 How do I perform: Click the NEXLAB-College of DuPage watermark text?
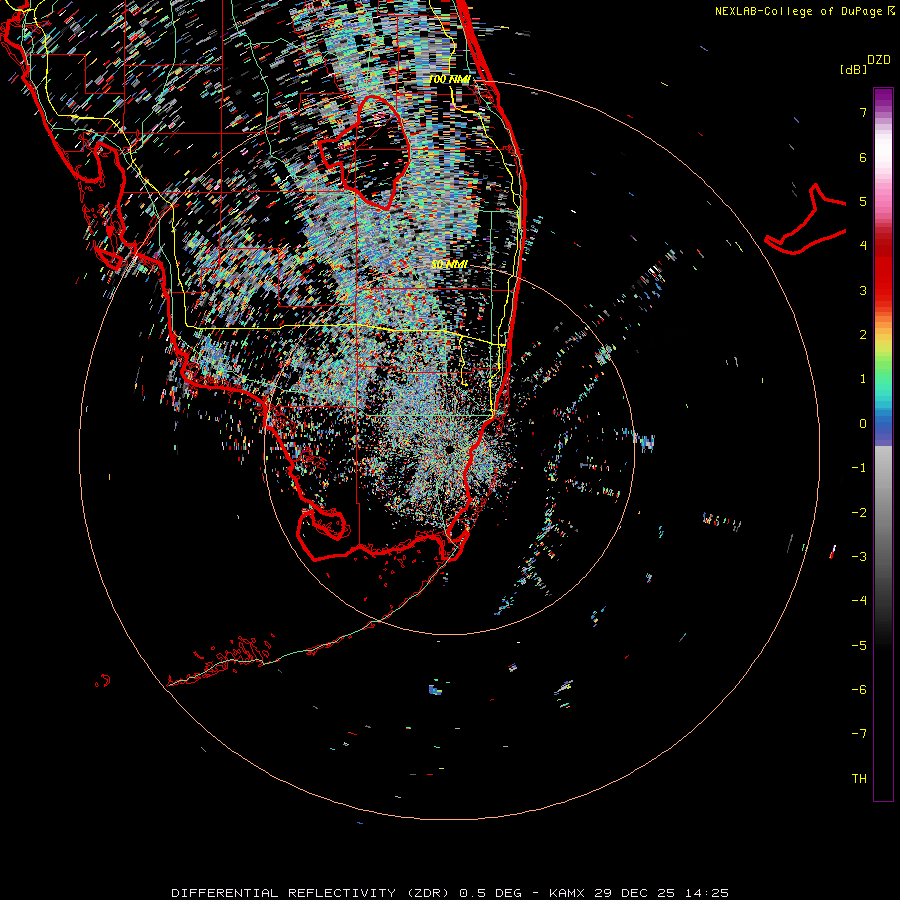[x=804, y=11]
